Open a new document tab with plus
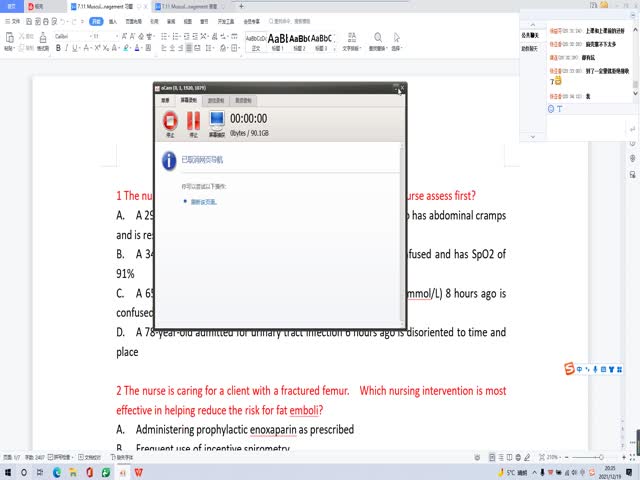Screen dimensions: 640x480 pos(240,6)
